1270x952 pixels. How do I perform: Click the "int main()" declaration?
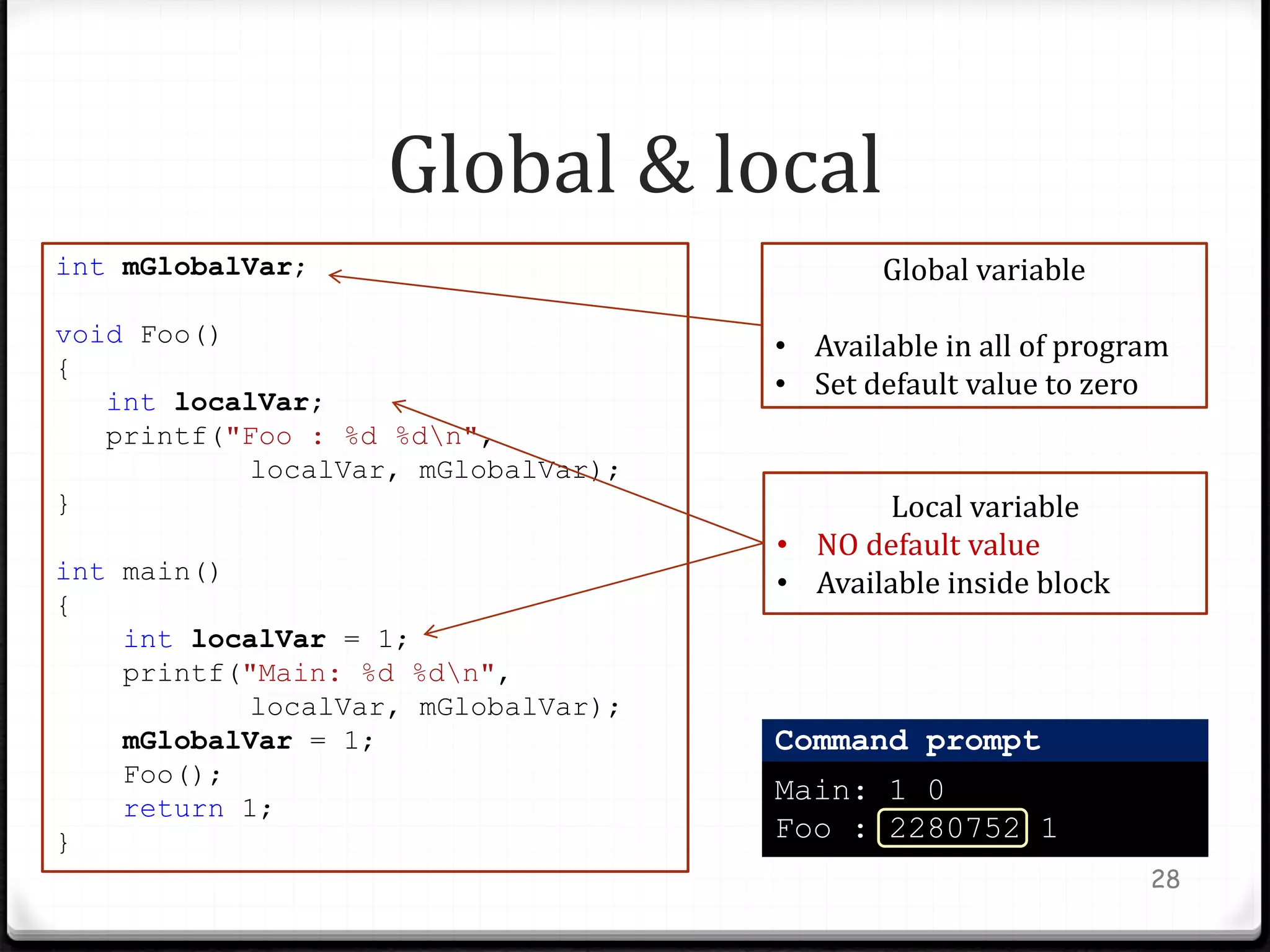click(138, 571)
